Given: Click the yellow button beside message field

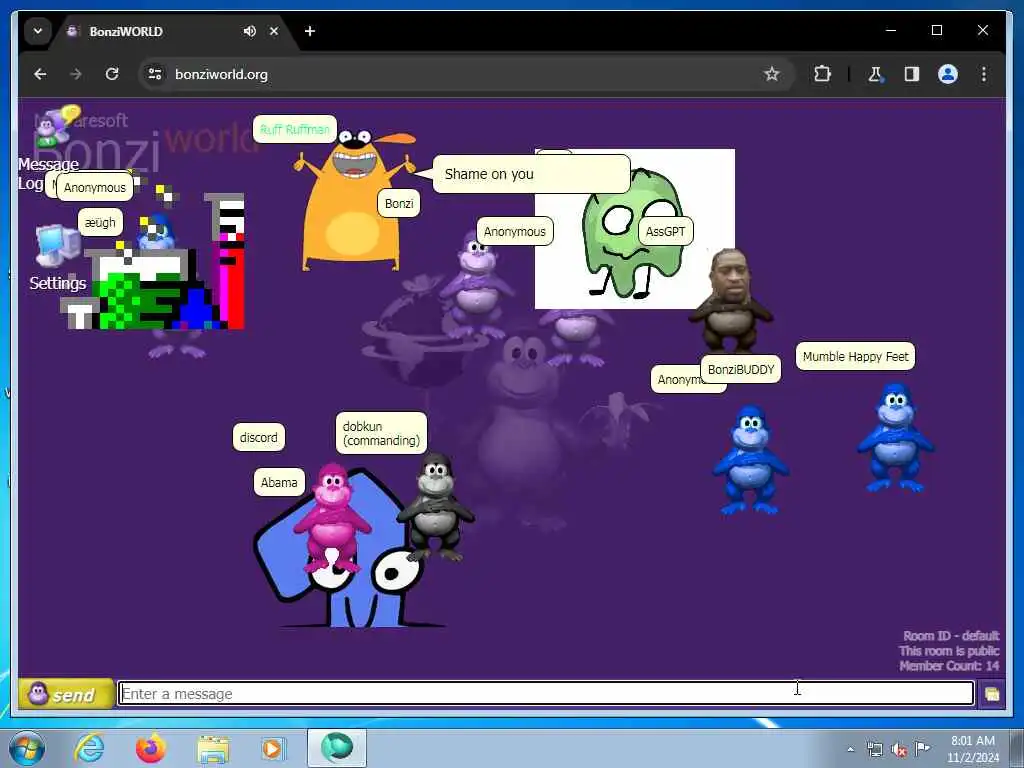Looking at the screenshot, I should [991, 694].
